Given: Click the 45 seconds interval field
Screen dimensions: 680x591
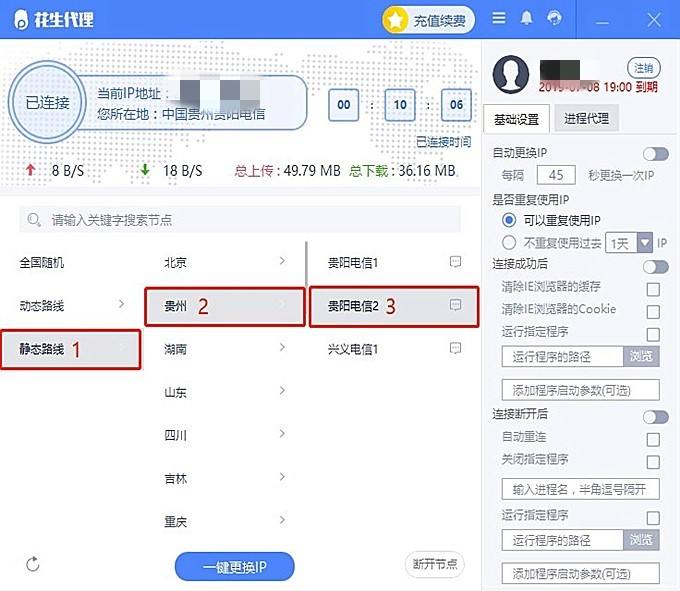Looking at the screenshot, I should [x=556, y=175].
